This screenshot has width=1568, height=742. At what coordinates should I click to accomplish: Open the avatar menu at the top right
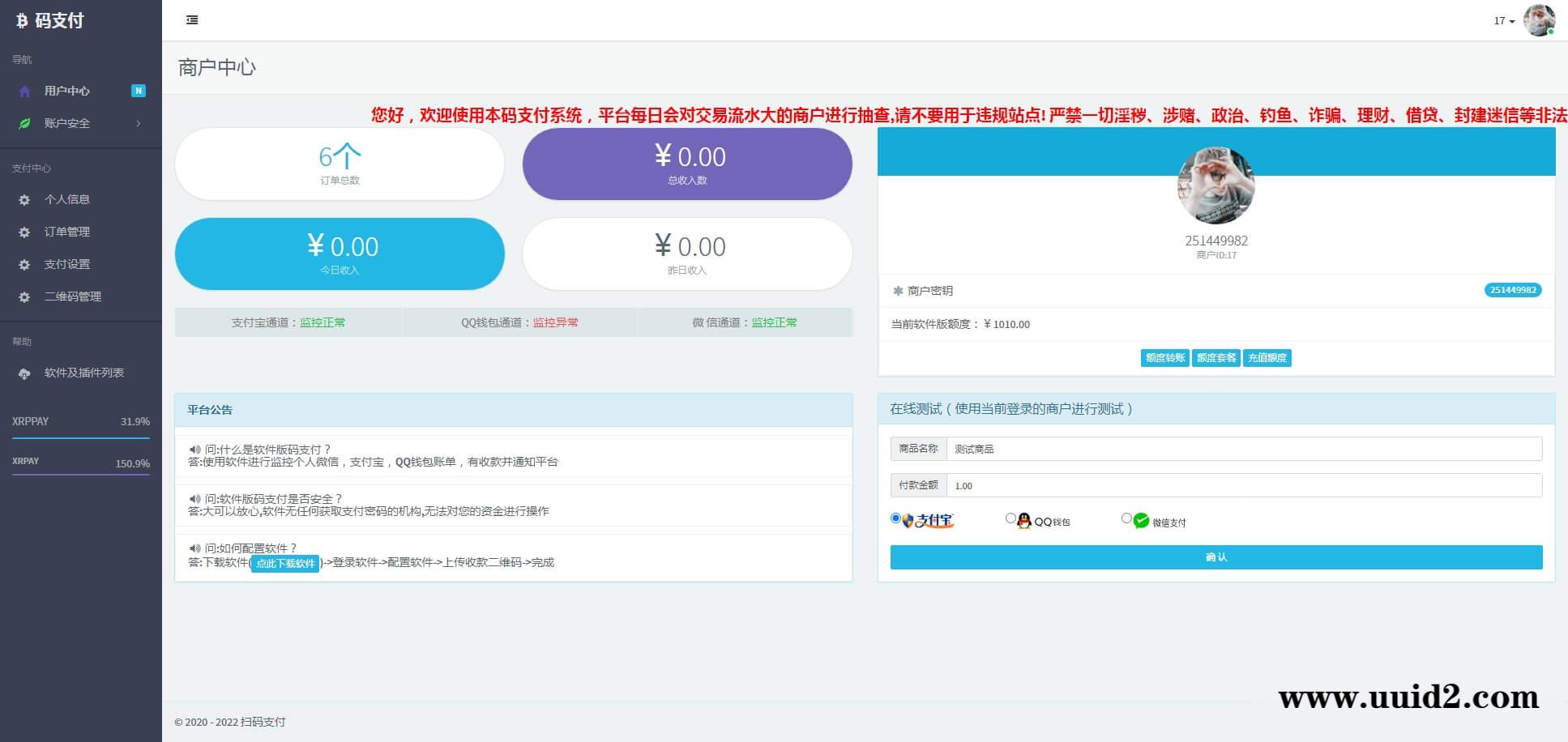(1538, 21)
